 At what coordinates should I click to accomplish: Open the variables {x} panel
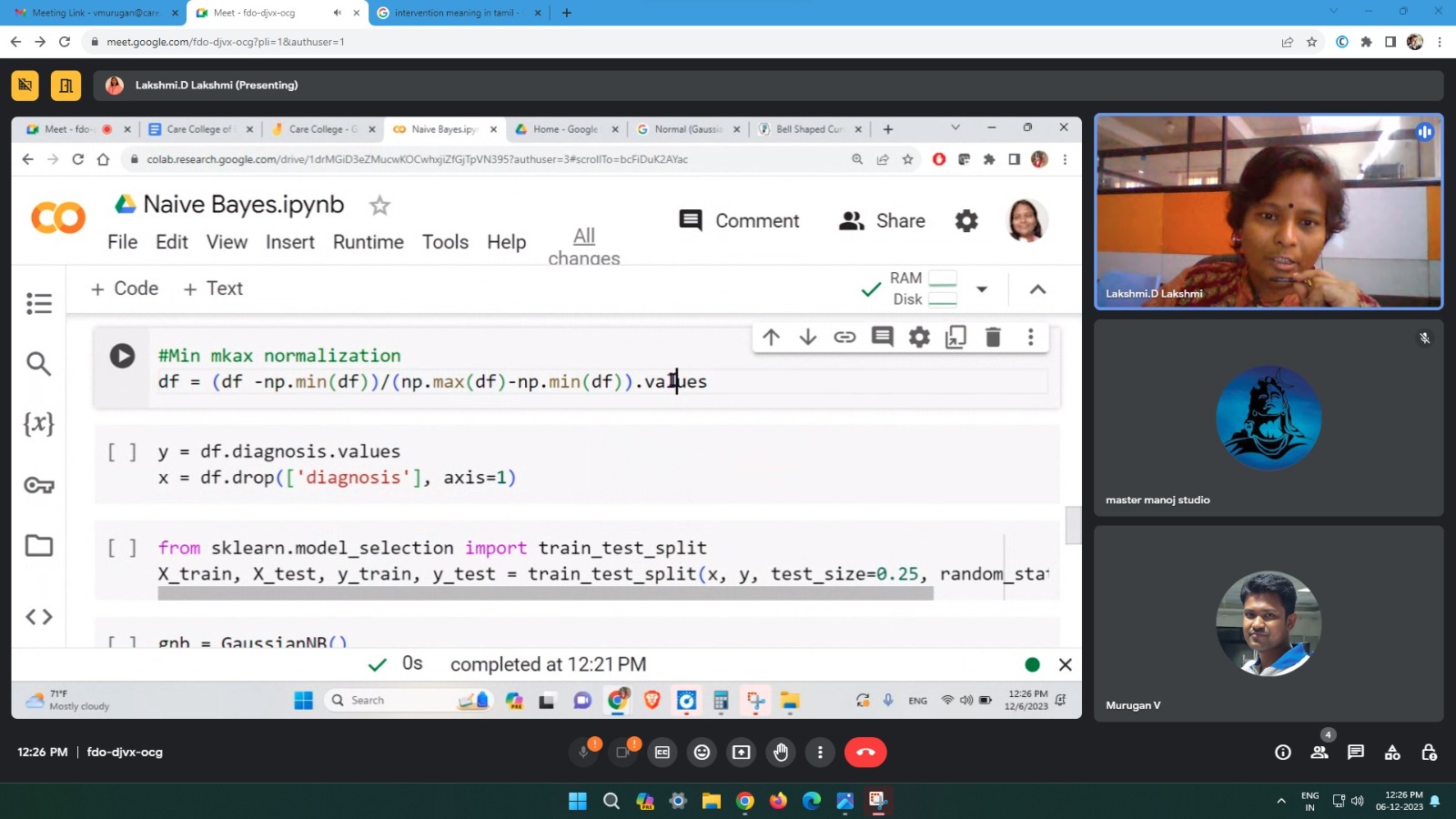coord(39,424)
